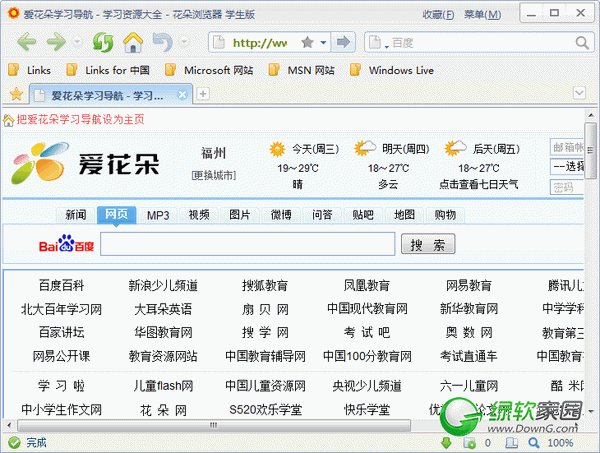Expand the tab list dropdown at right
600x453 pixels.
(579, 93)
